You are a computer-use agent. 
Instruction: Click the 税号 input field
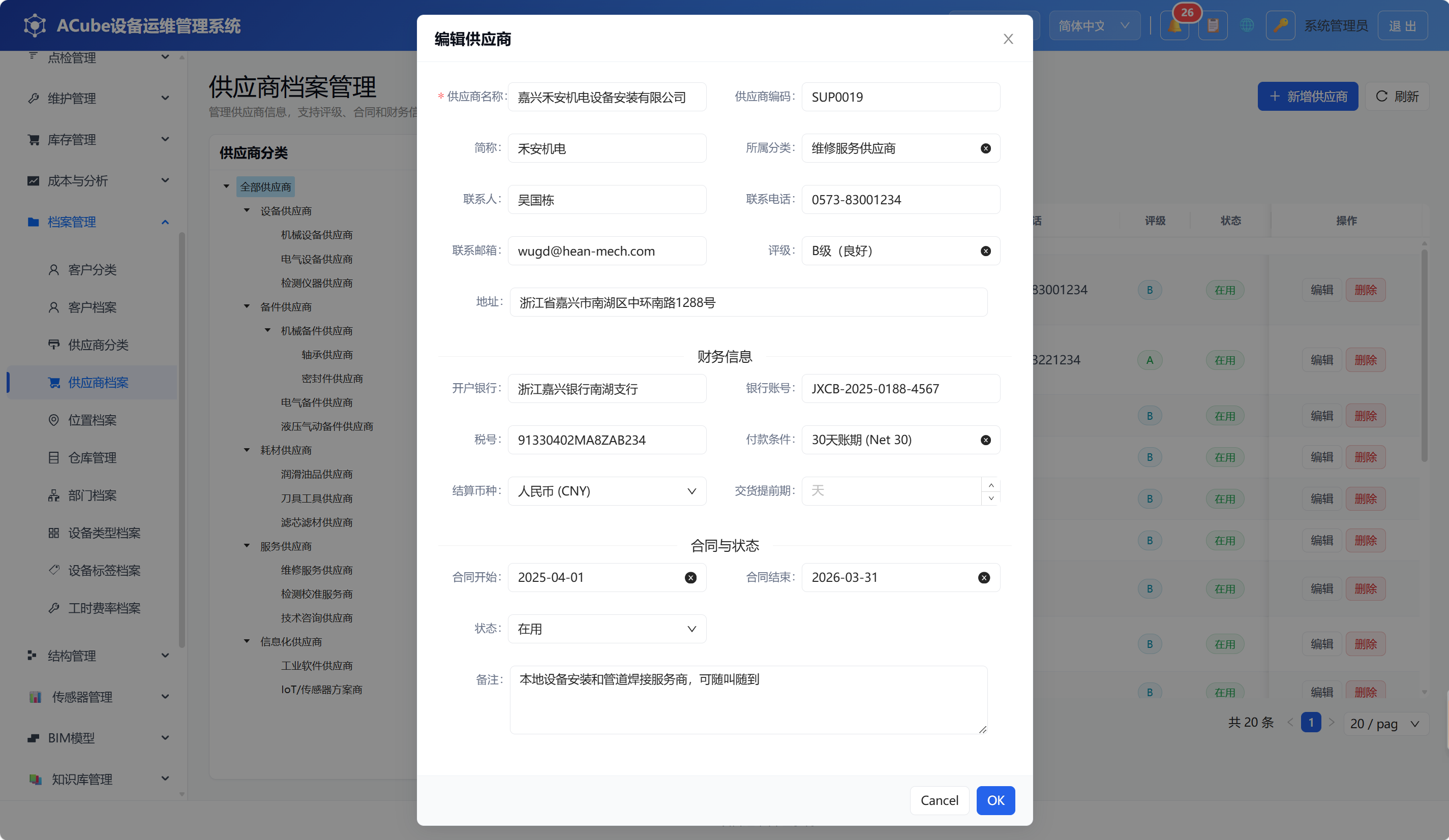[607, 440]
